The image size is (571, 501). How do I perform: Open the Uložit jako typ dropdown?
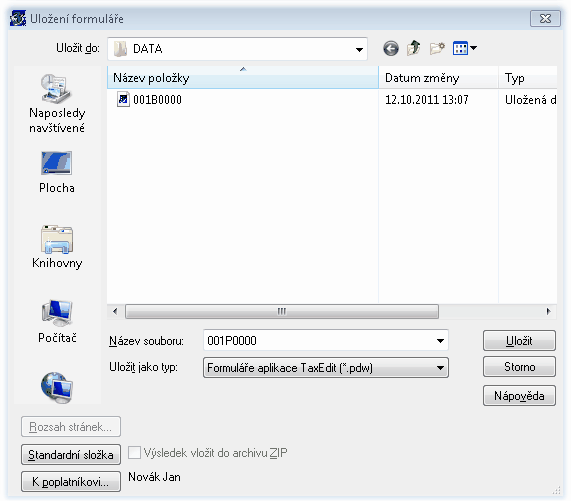[x=326, y=368]
